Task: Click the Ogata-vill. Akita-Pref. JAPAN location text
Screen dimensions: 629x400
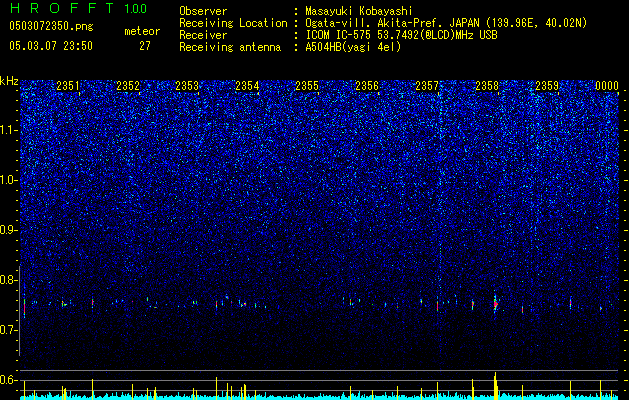Action: tap(446, 23)
